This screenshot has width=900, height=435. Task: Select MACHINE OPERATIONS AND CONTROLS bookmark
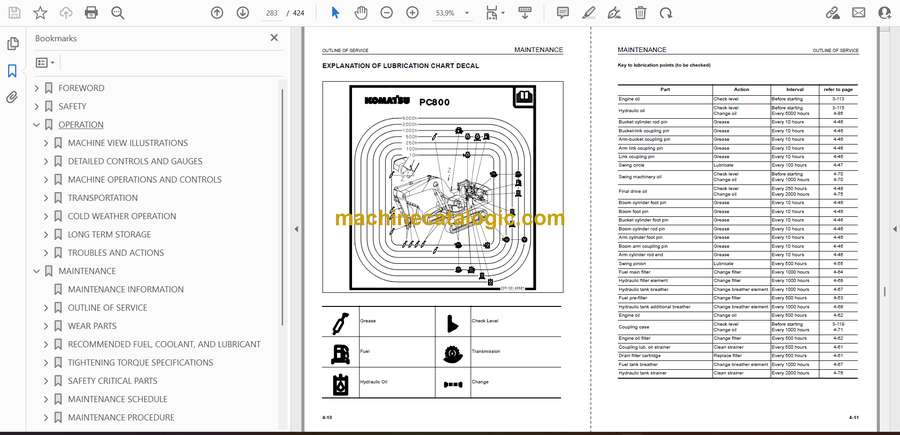[145, 180]
